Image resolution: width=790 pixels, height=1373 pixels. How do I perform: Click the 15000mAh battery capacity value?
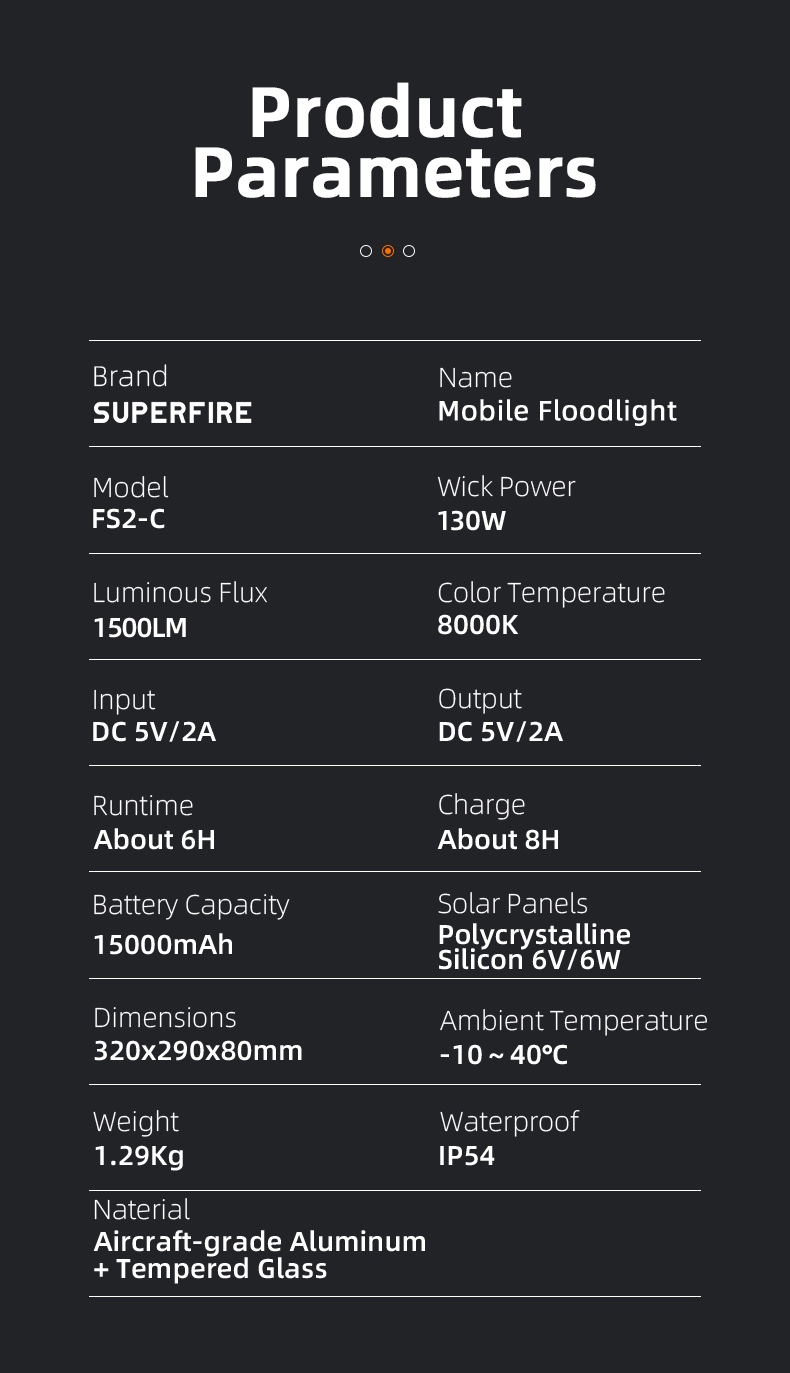[x=163, y=945]
